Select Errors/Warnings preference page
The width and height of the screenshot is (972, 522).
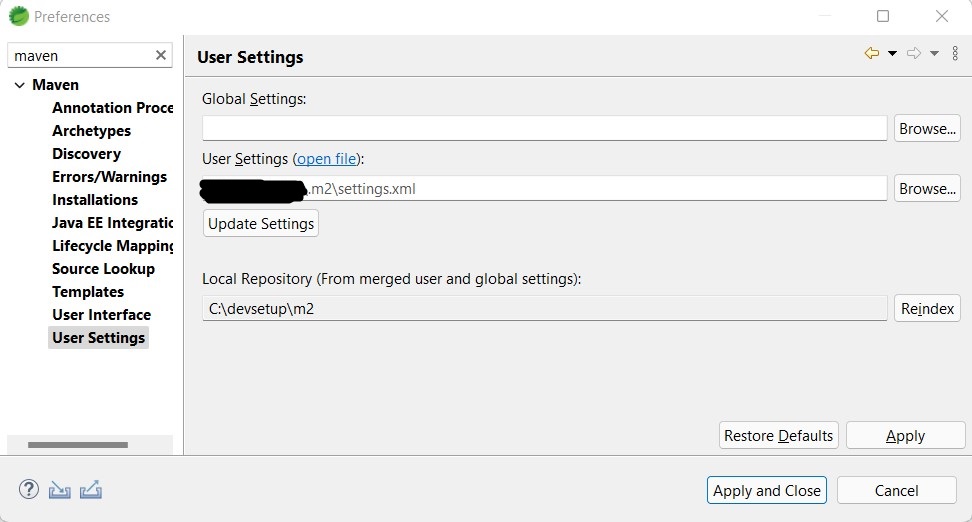click(109, 177)
